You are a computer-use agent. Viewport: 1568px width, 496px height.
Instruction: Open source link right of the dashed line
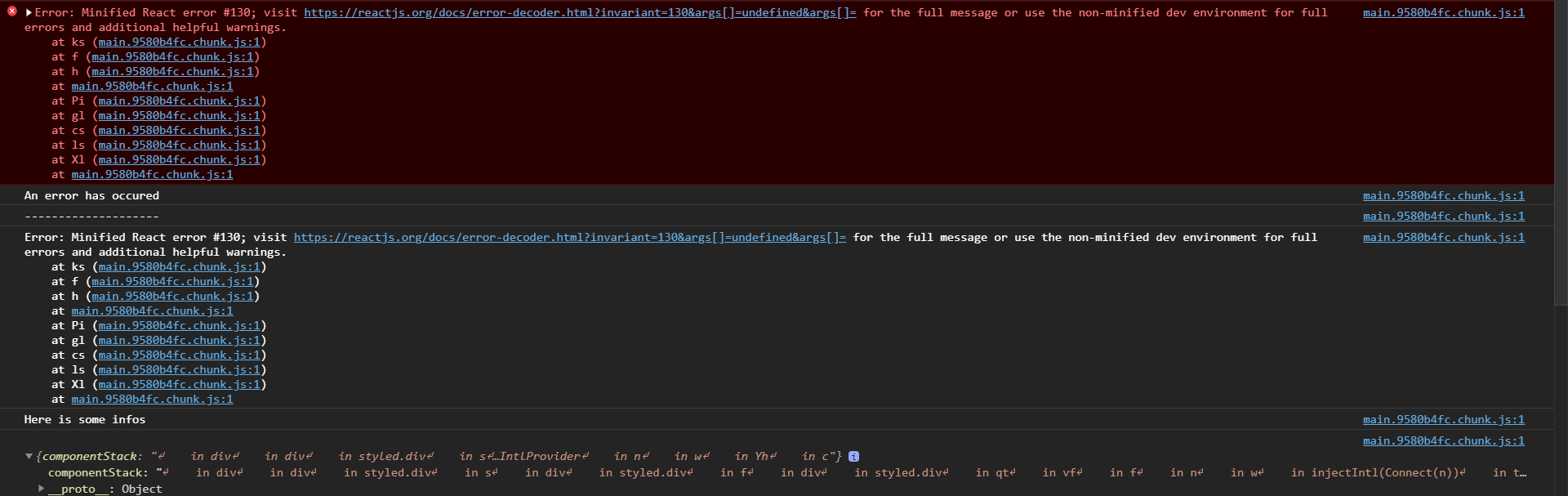pos(1443,216)
